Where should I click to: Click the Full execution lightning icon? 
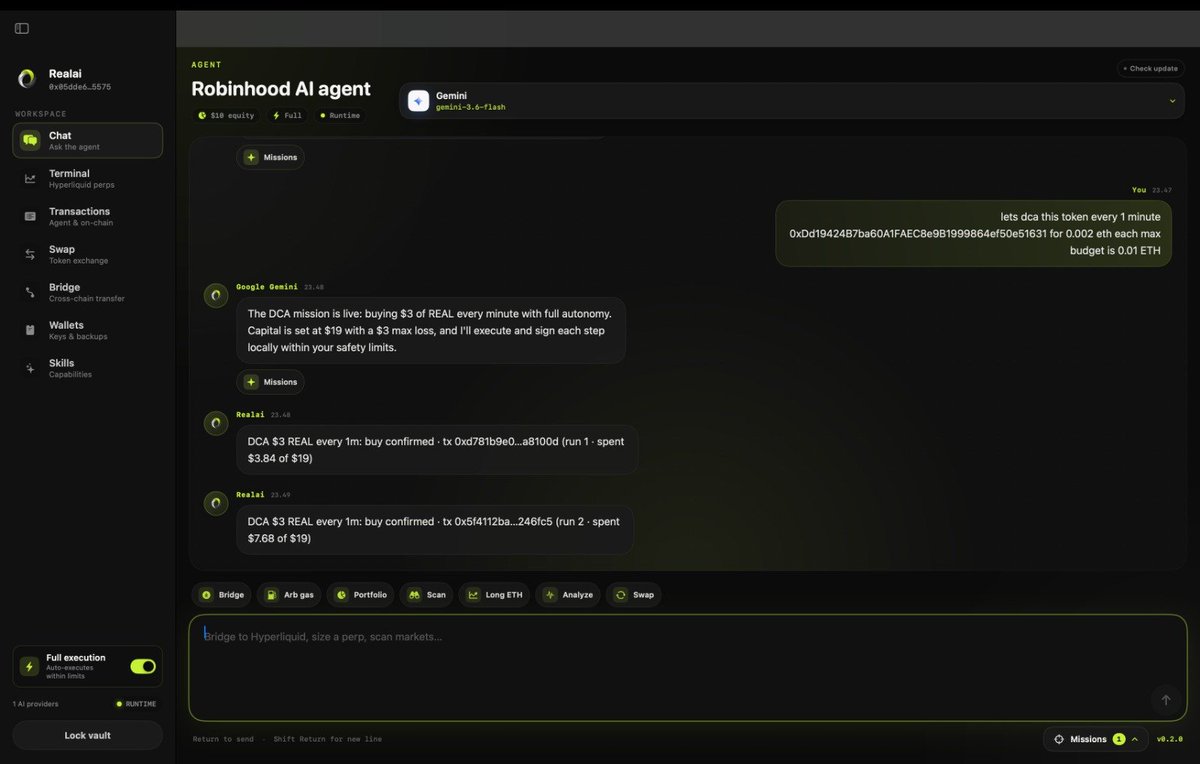click(29, 666)
